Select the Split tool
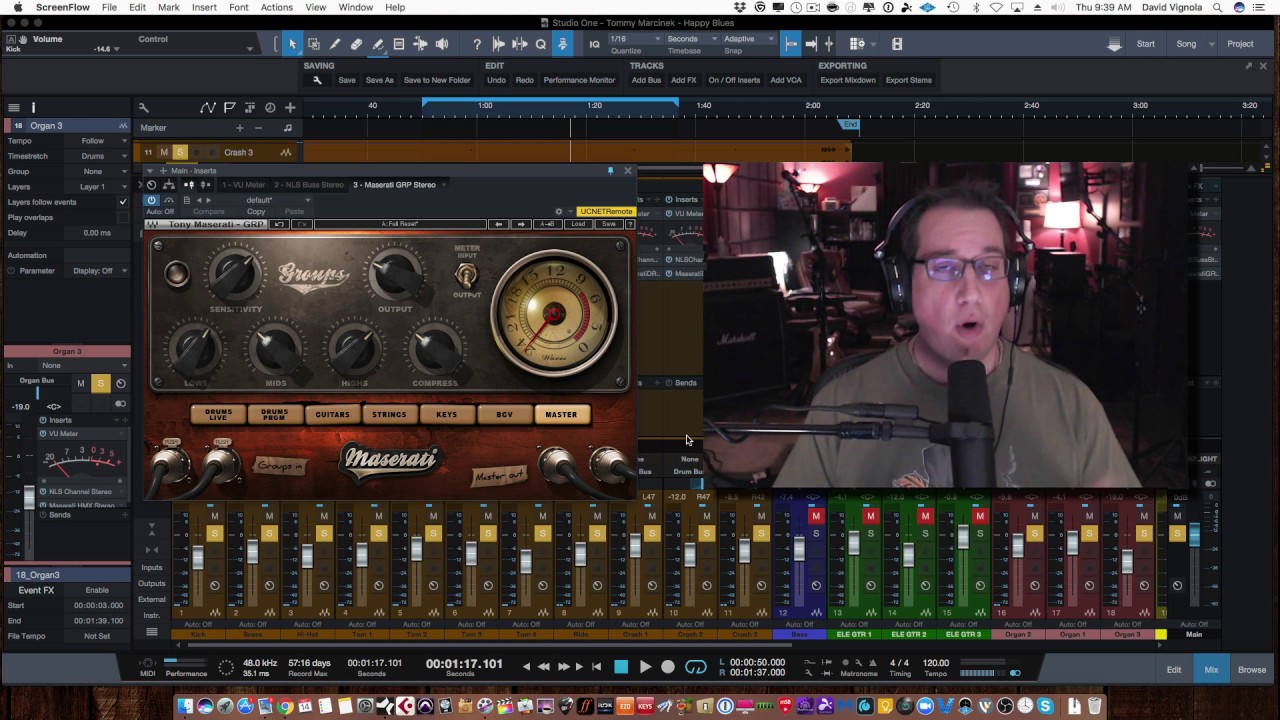Screen dimensions: 1280x720 335,44
